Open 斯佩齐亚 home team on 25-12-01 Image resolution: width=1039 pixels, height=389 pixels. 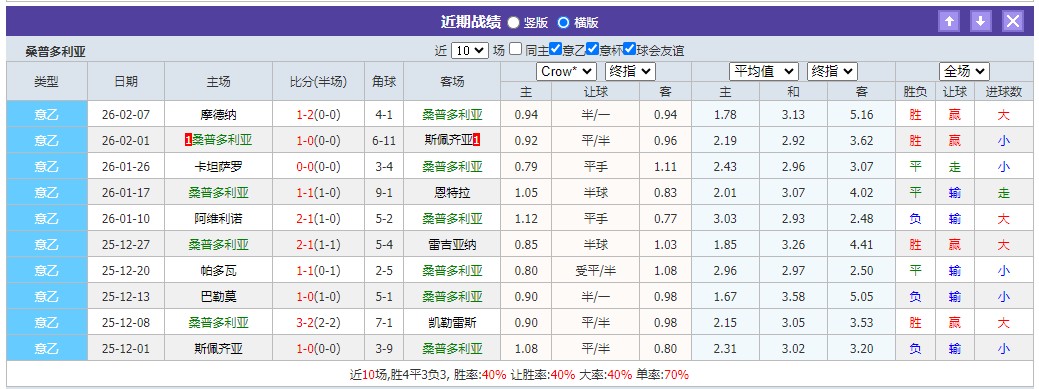(x=218, y=349)
